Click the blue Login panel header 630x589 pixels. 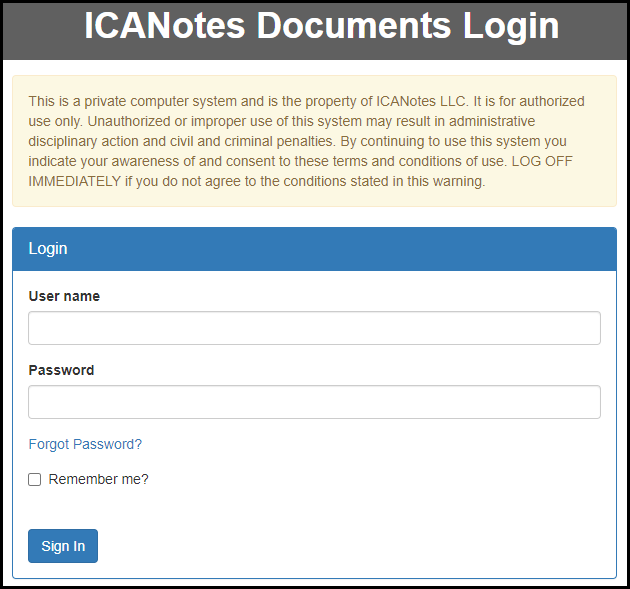click(314, 249)
